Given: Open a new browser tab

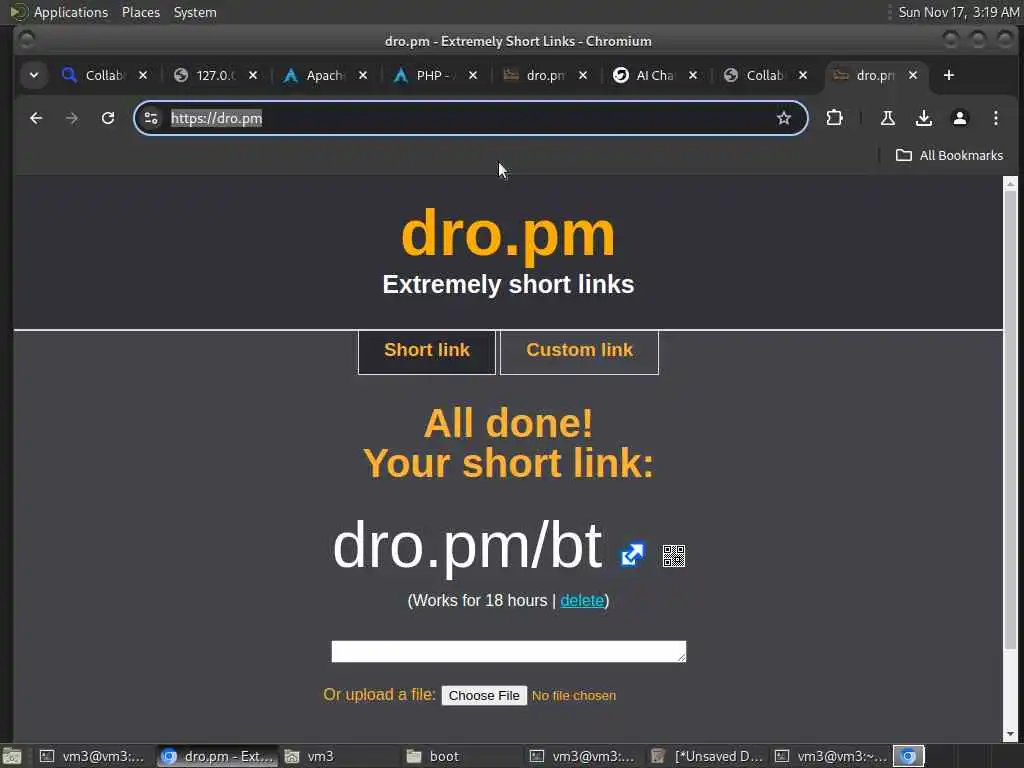Looking at the screenshot, I should (x=948, y=75).
